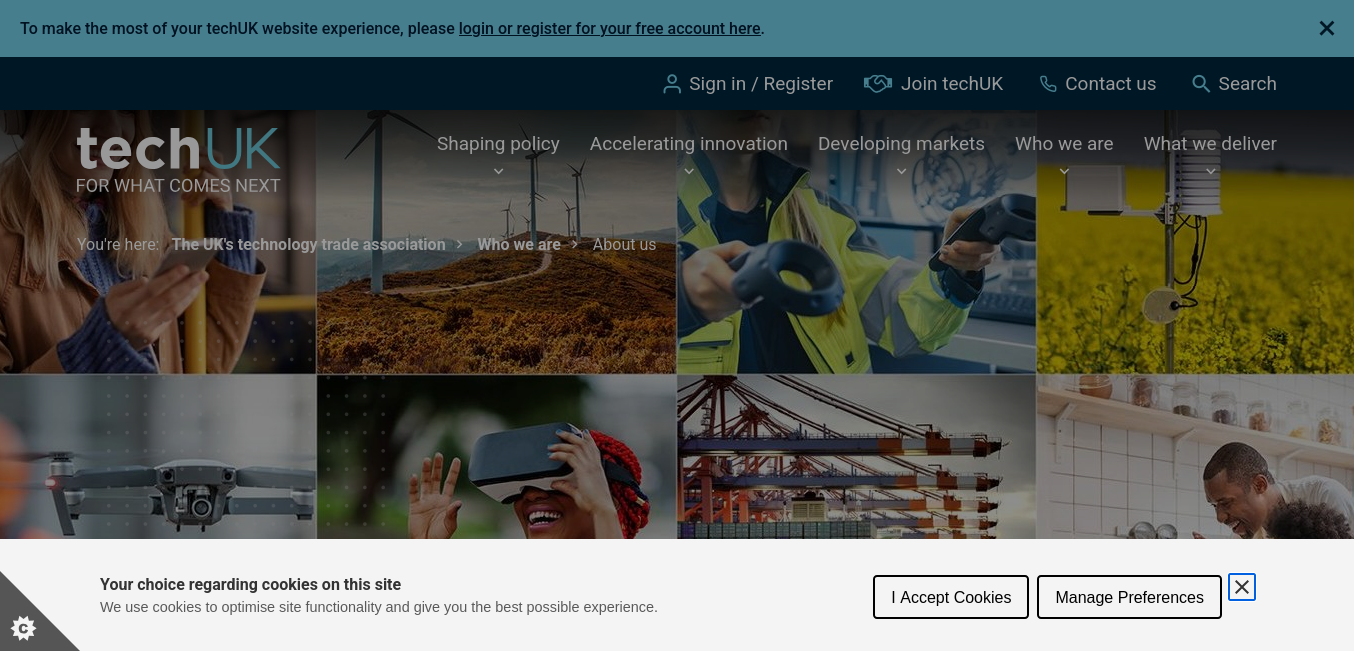Follow the login or register account link
The width and height of the screenshot is (1366, 651).
[609, 29]
